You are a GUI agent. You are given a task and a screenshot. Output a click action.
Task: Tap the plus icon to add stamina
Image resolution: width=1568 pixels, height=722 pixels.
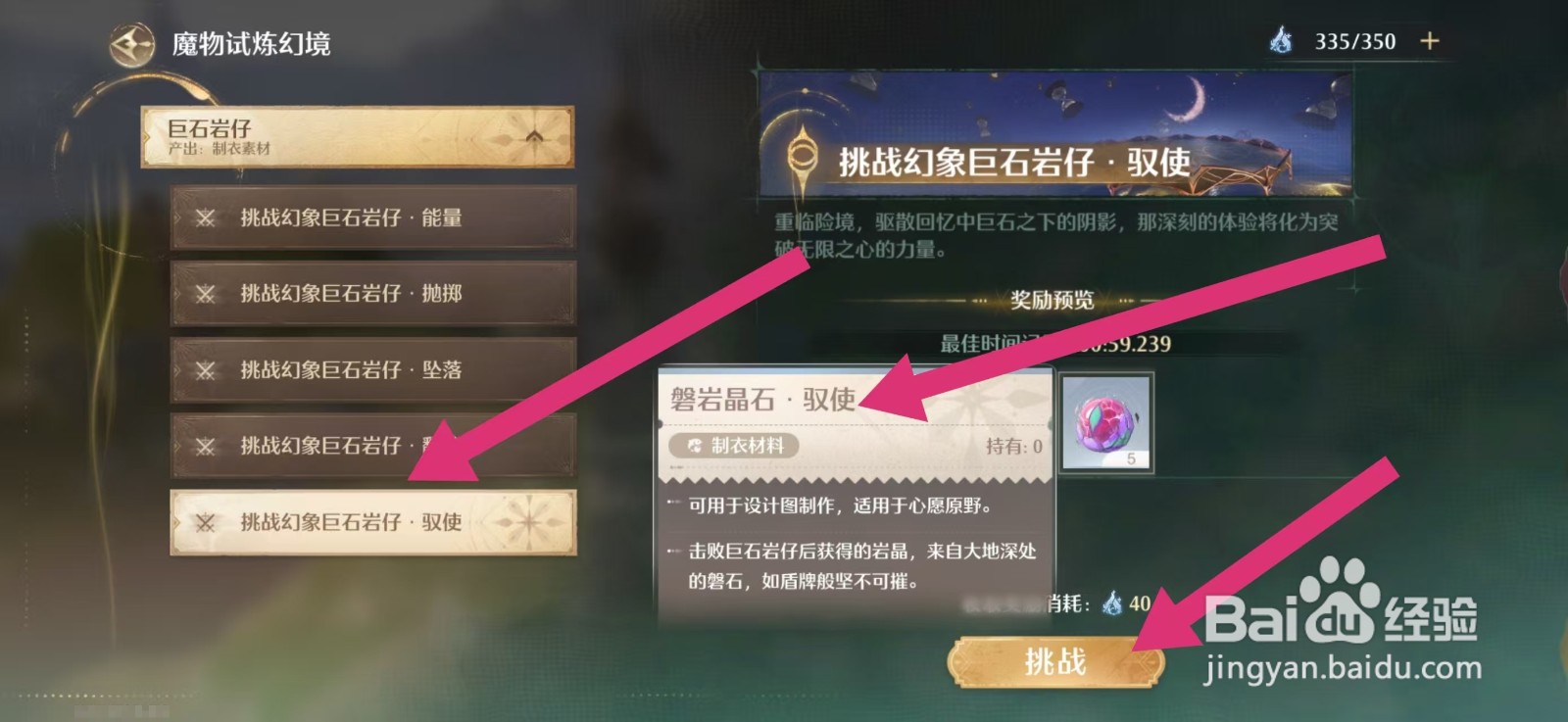tap(1430, 41)
